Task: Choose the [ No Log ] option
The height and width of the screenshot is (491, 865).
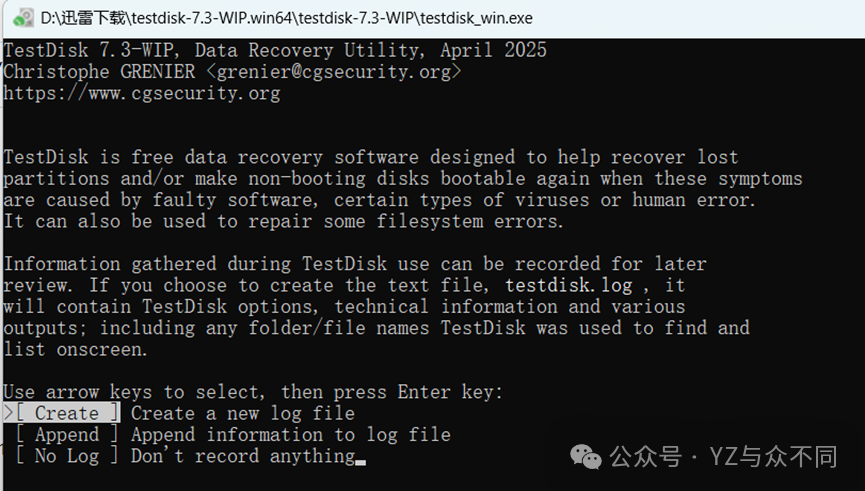Action: coord(66,456)
